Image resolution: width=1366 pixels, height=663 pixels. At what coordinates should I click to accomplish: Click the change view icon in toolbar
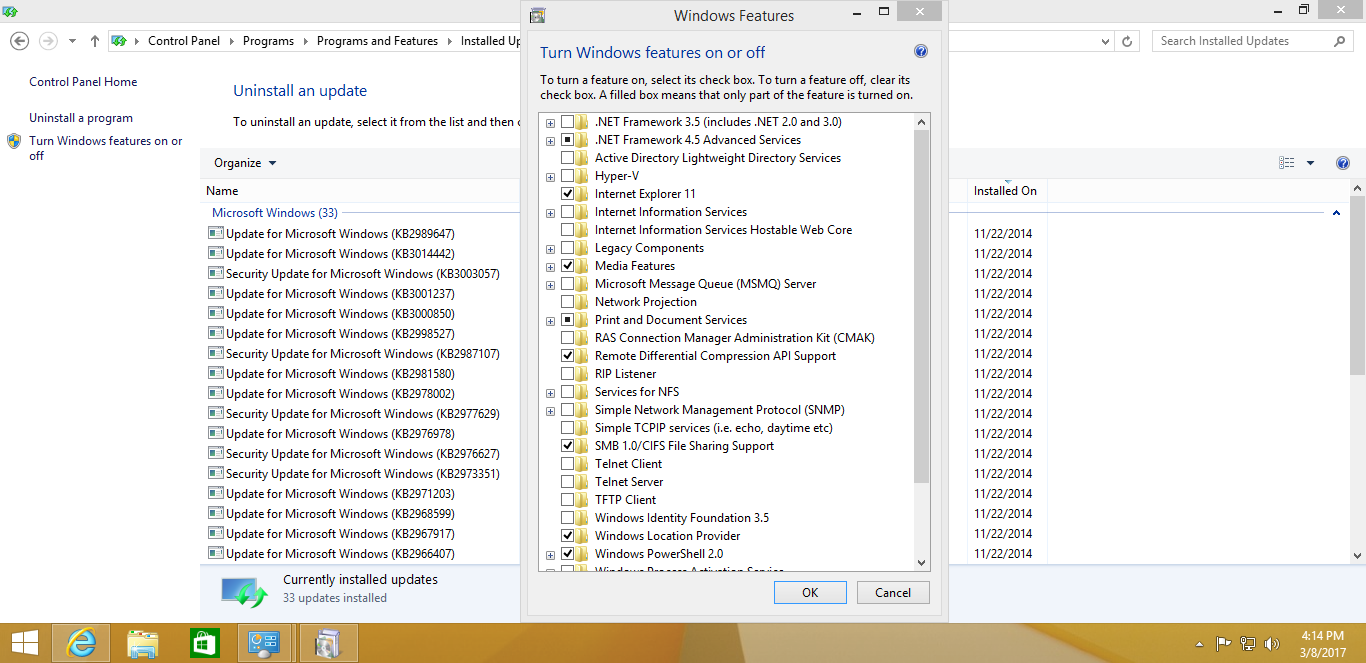[x=1286, y=163]
